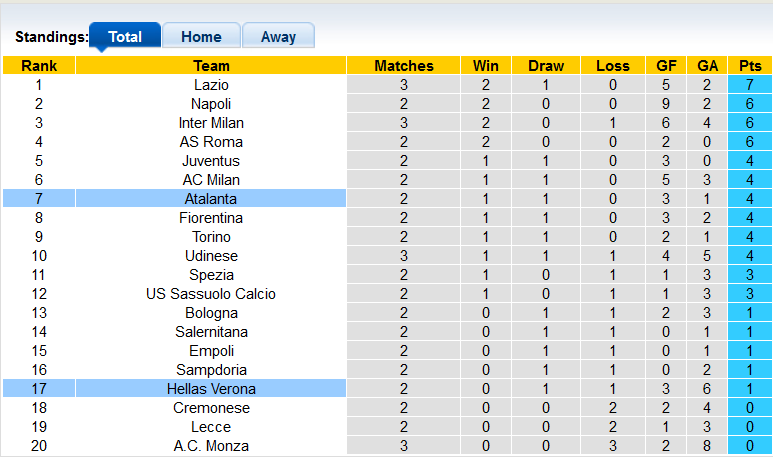Click the Pts column header
773x457 pixels.
[749, 66]
